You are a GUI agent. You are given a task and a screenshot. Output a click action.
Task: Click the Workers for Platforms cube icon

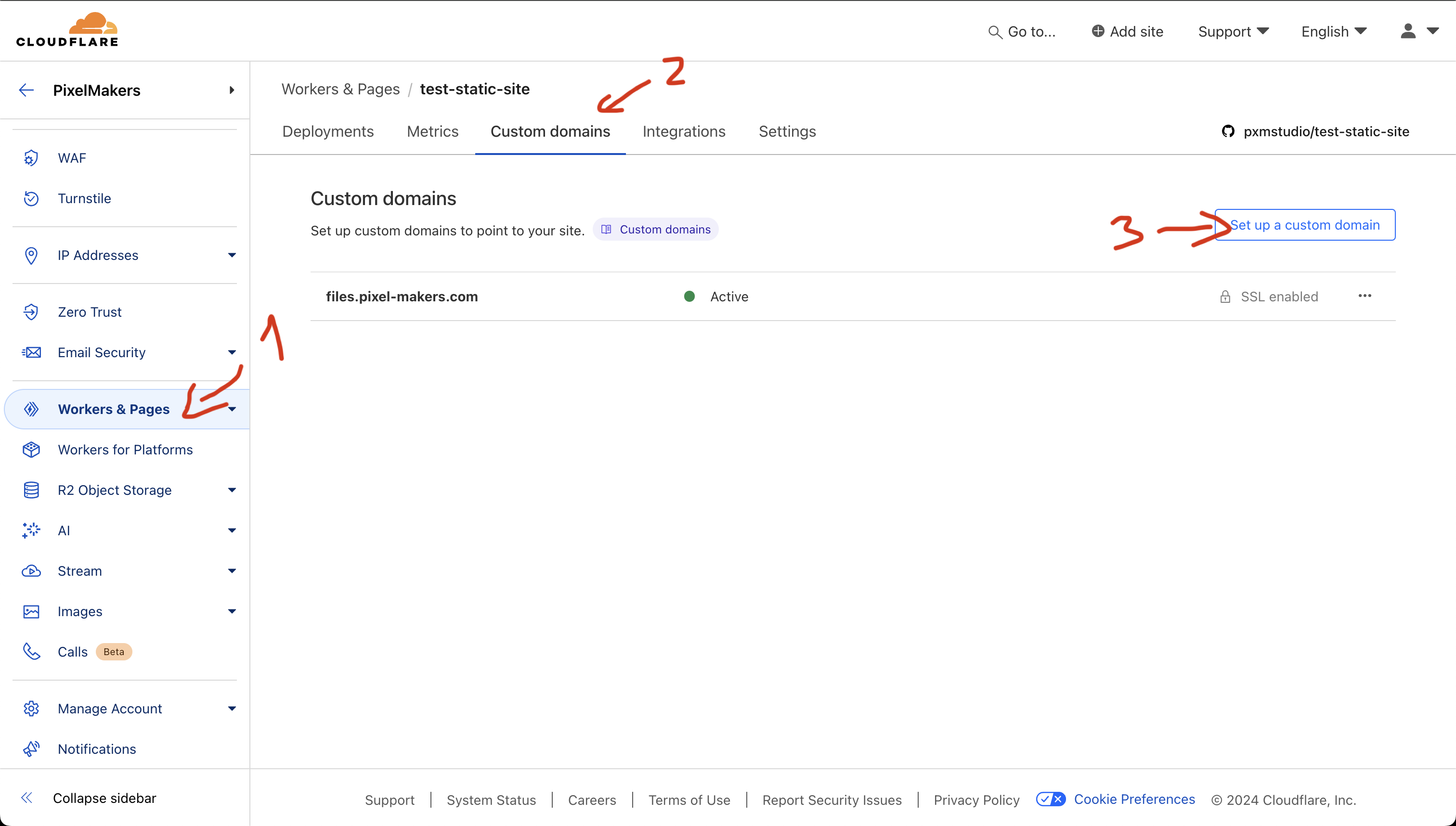tap(31, 449)
